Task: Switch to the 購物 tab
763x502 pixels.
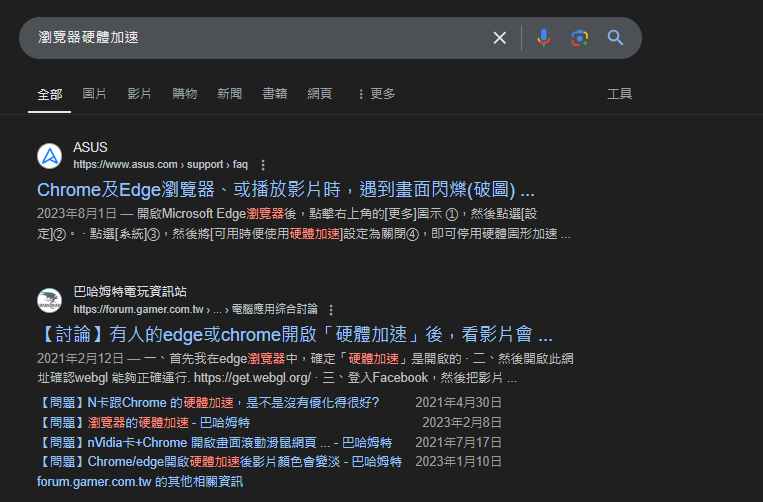Action: (184, 93)
